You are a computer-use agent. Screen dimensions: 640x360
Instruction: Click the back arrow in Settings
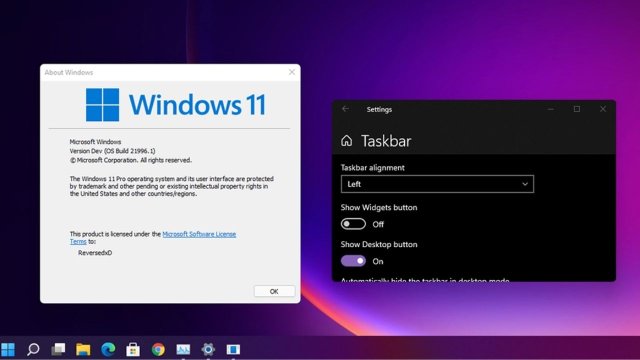345,109
